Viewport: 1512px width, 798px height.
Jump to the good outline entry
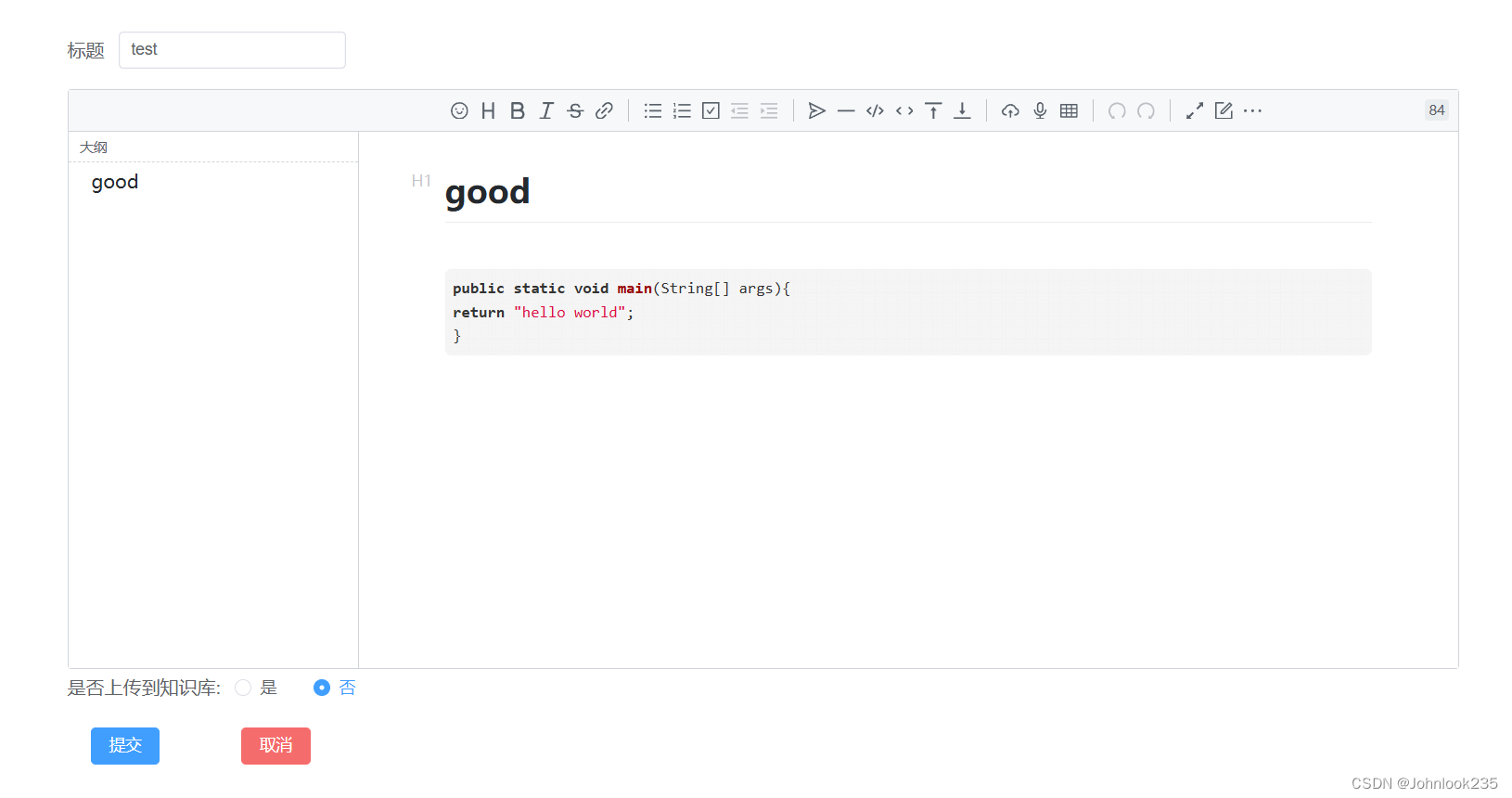pos(115,182)
